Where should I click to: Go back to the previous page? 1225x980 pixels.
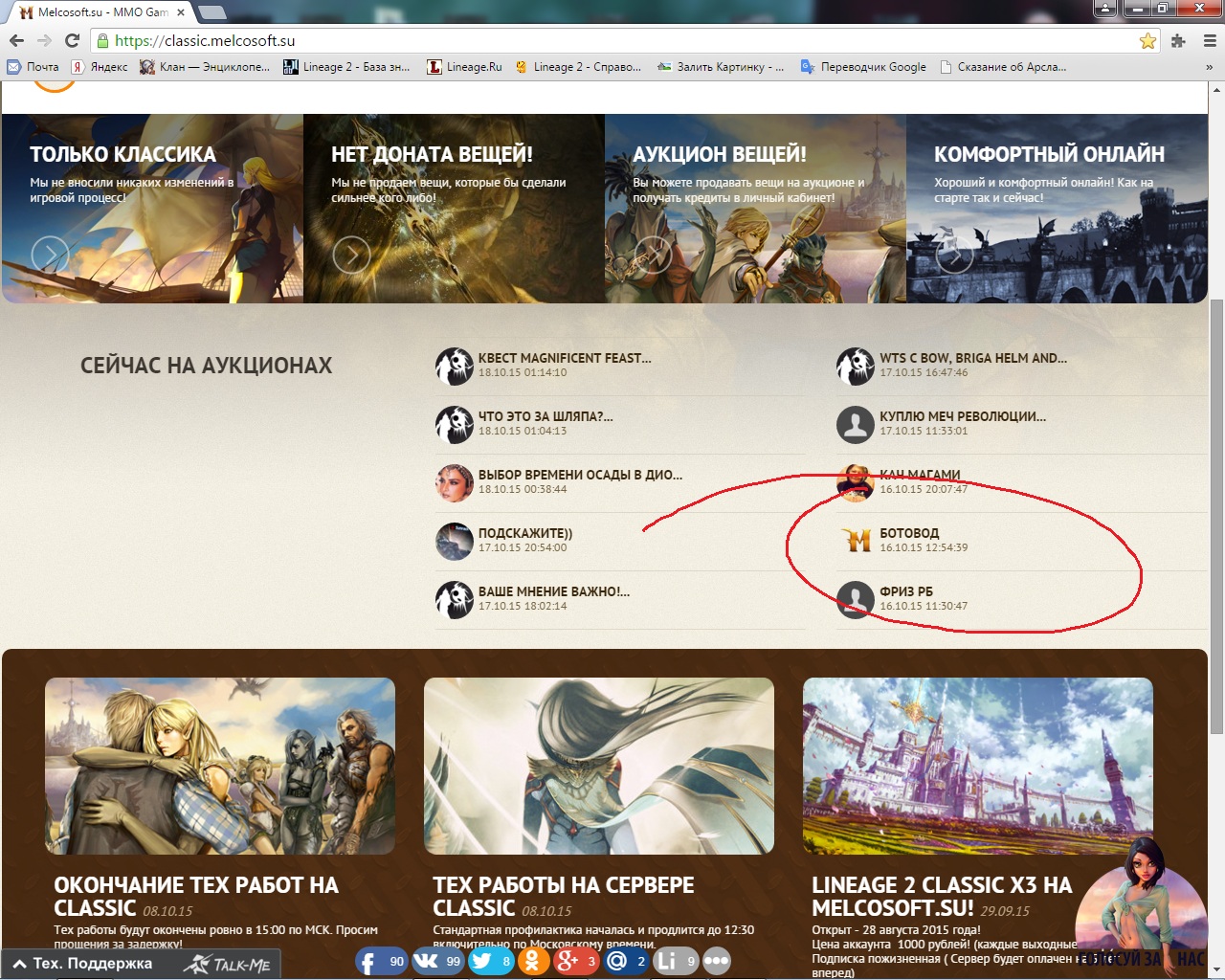16,40
